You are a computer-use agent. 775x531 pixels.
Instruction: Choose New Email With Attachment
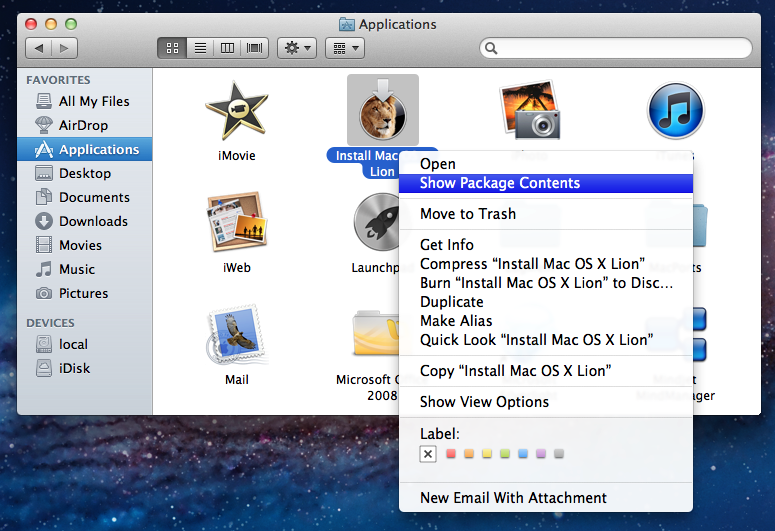point(546,497)
